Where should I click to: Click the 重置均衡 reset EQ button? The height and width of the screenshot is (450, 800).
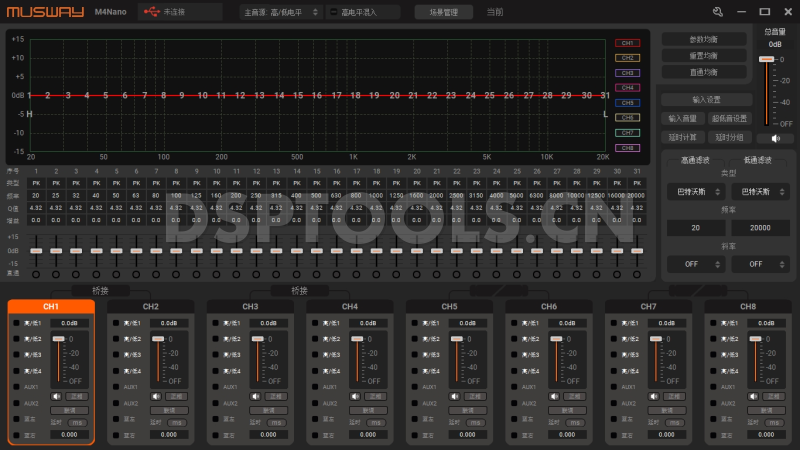pos(703,56)
